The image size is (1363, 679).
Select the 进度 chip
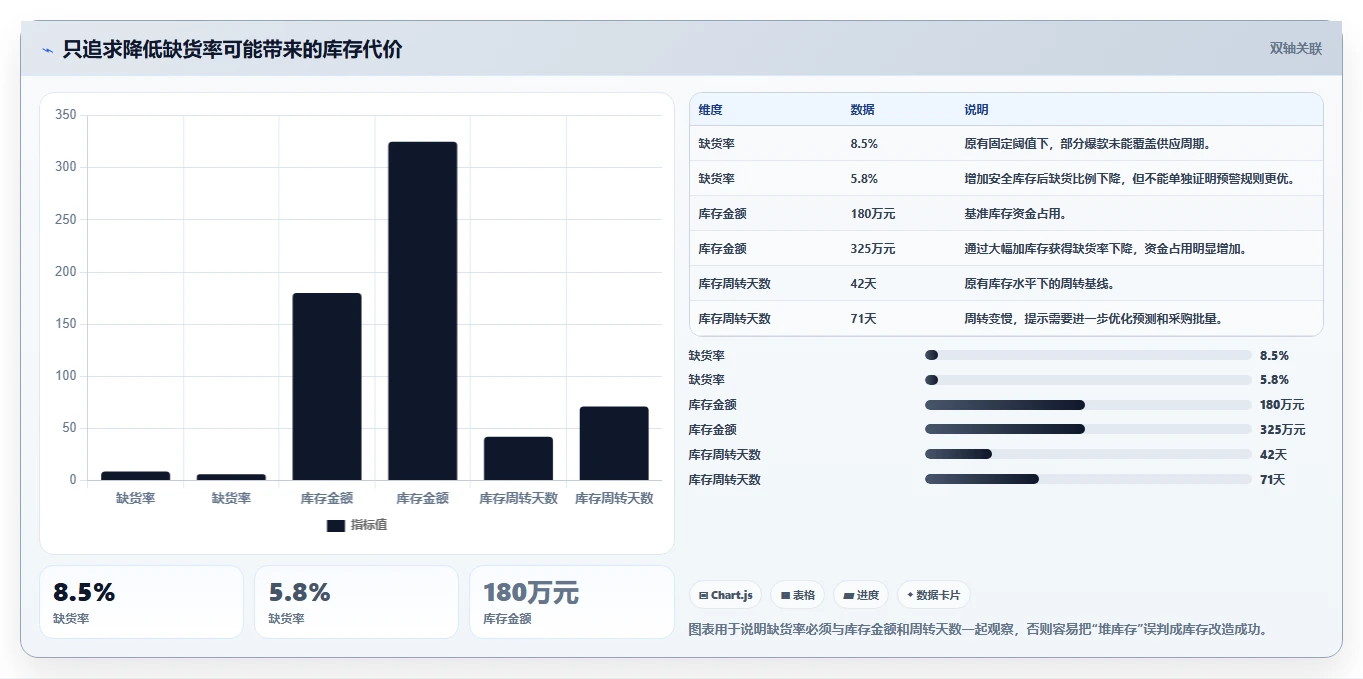[861, 595]
